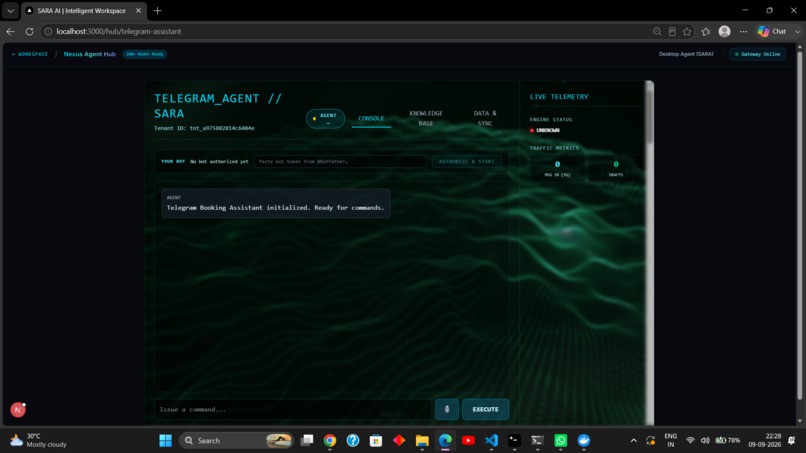Screen dimensions: 806x453
Task: Reload the page with refresh icon
Action: 29,31
